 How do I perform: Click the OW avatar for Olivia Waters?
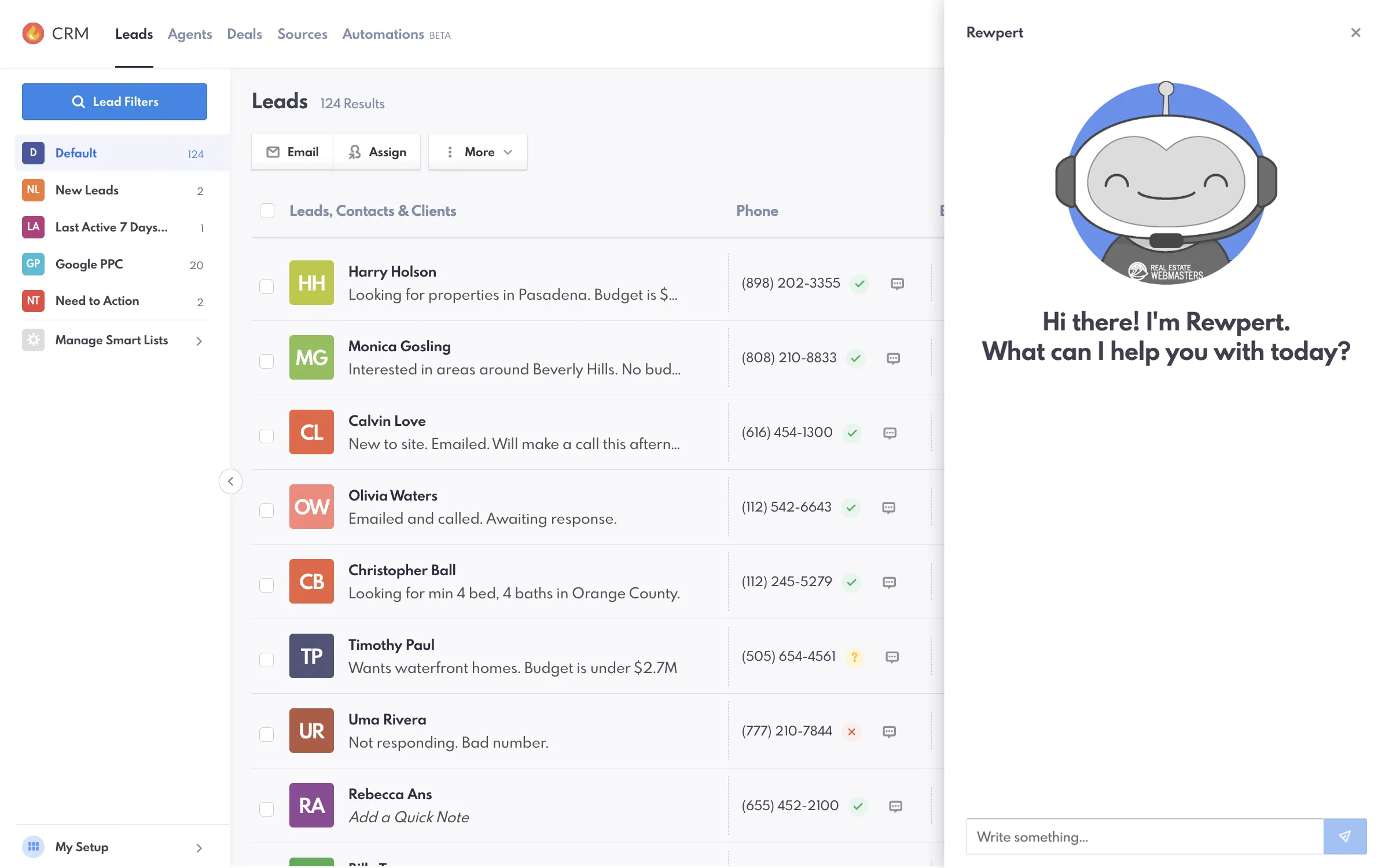pyautogui.click(x=311, y=506)
